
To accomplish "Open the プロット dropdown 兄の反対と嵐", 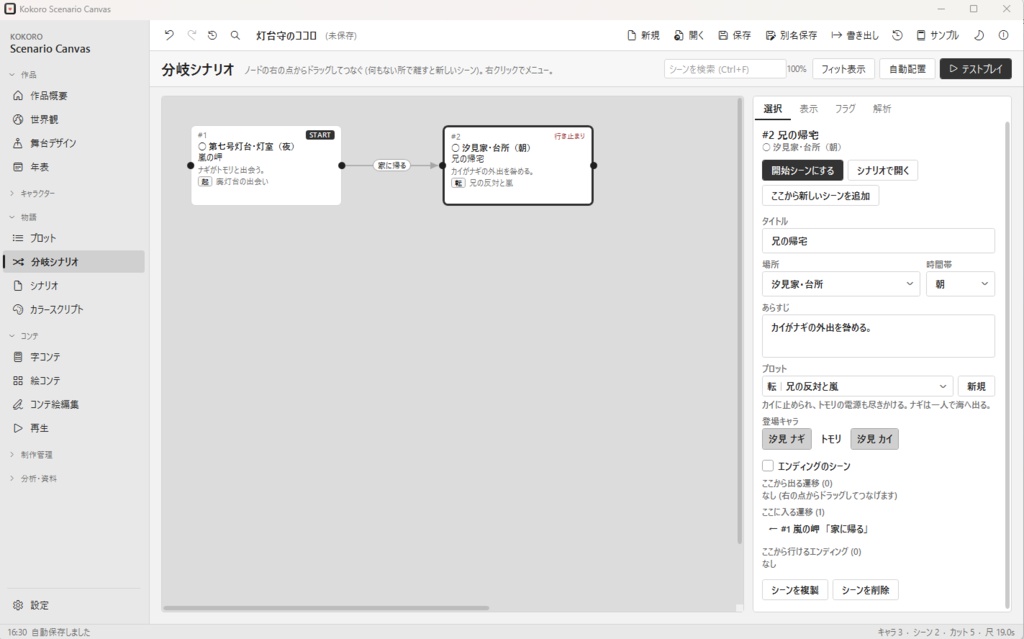I will tap(857, 386).
